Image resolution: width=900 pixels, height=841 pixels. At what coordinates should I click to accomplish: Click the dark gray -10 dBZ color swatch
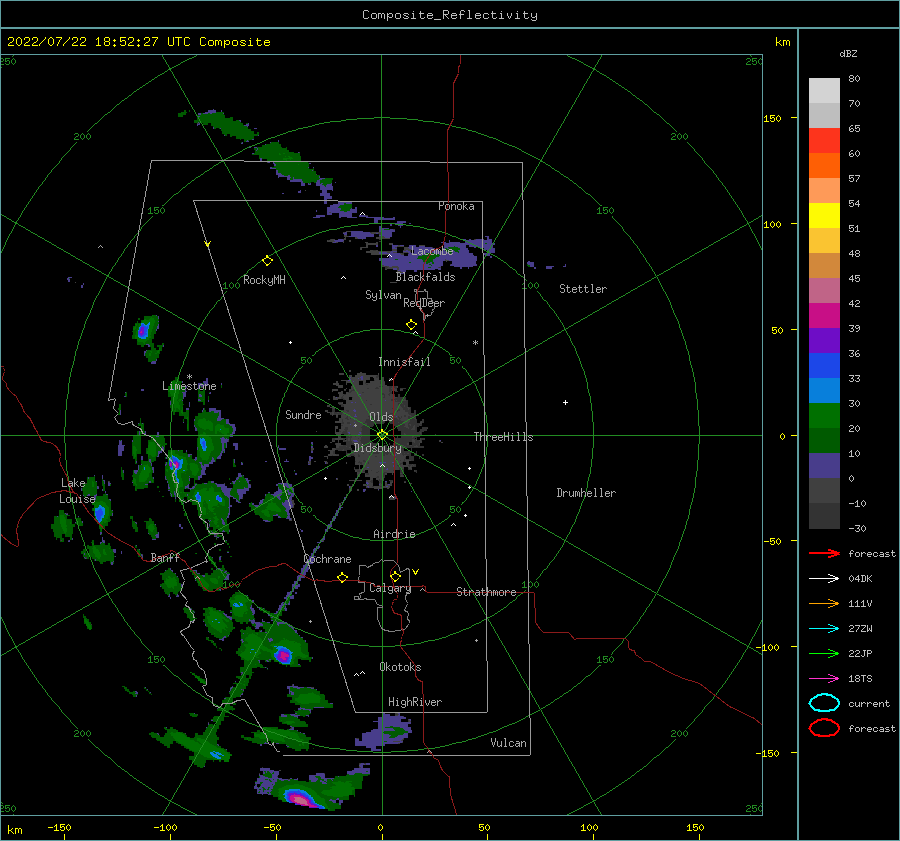824,516
